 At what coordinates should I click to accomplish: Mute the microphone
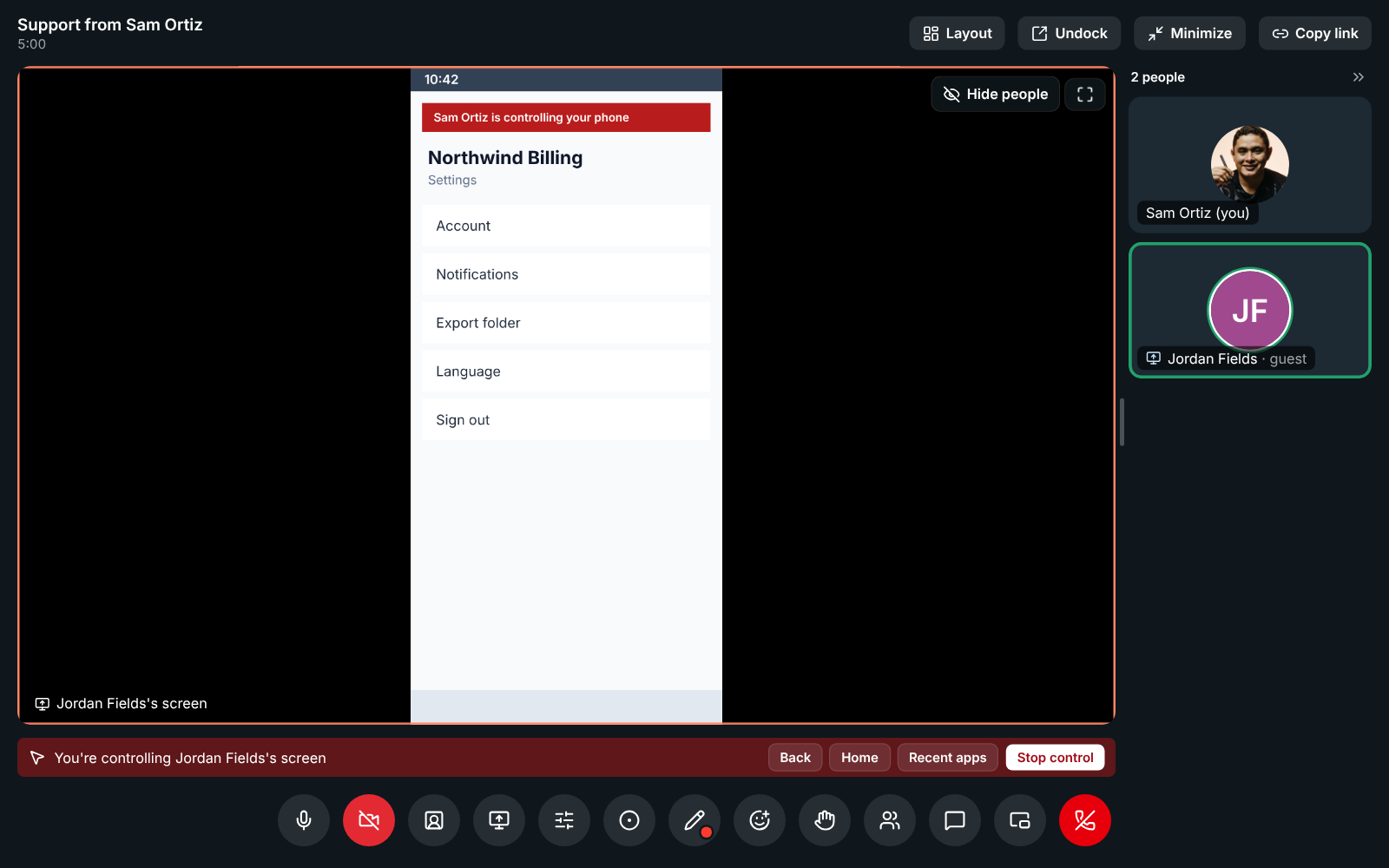point(304,820)
